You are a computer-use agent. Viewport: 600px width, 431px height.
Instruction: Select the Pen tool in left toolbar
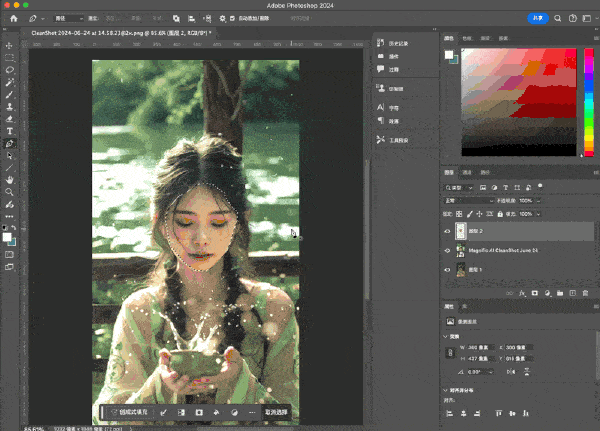click(x=9, y=144)
